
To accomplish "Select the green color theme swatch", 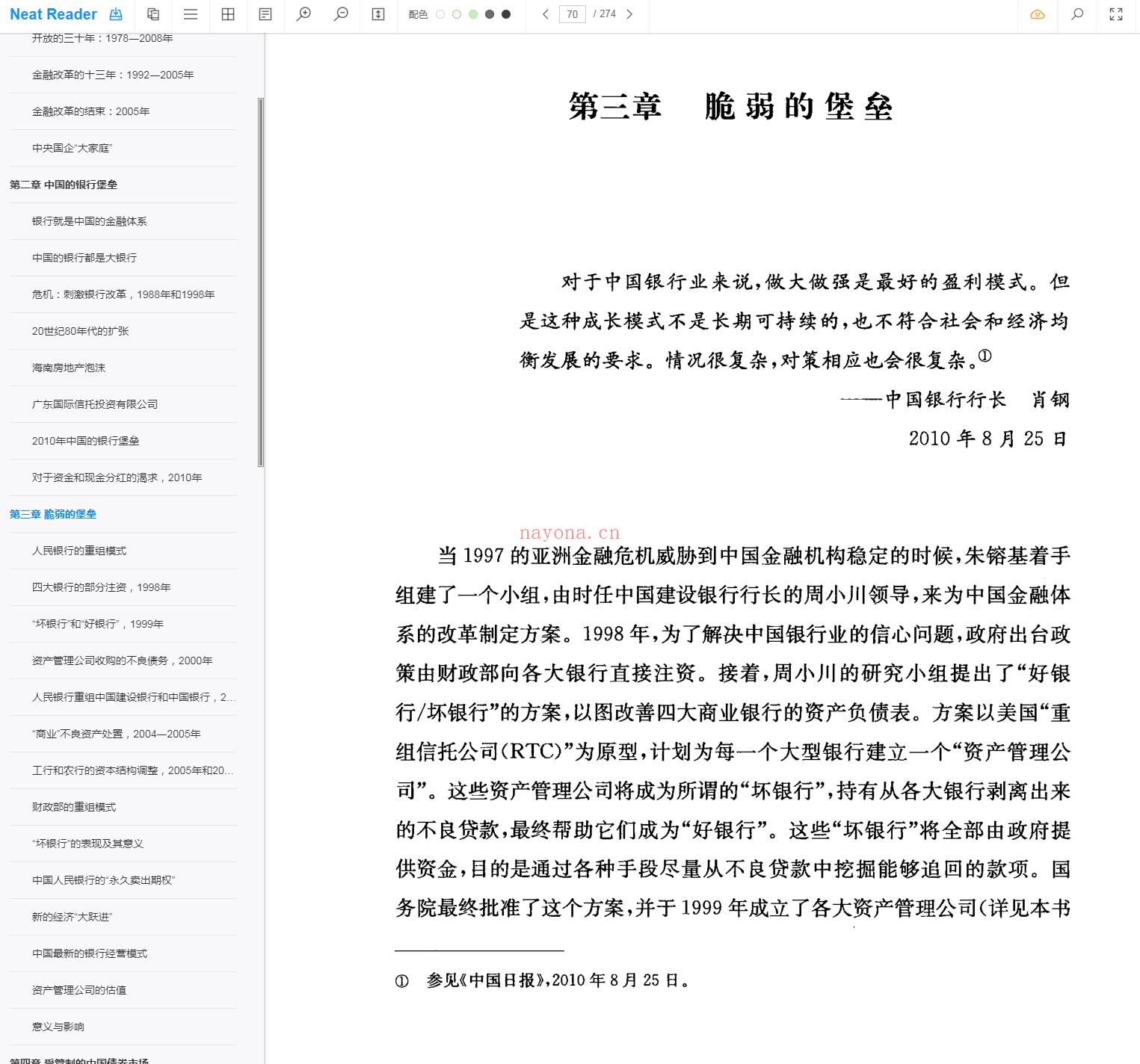I will click(473, 14).
